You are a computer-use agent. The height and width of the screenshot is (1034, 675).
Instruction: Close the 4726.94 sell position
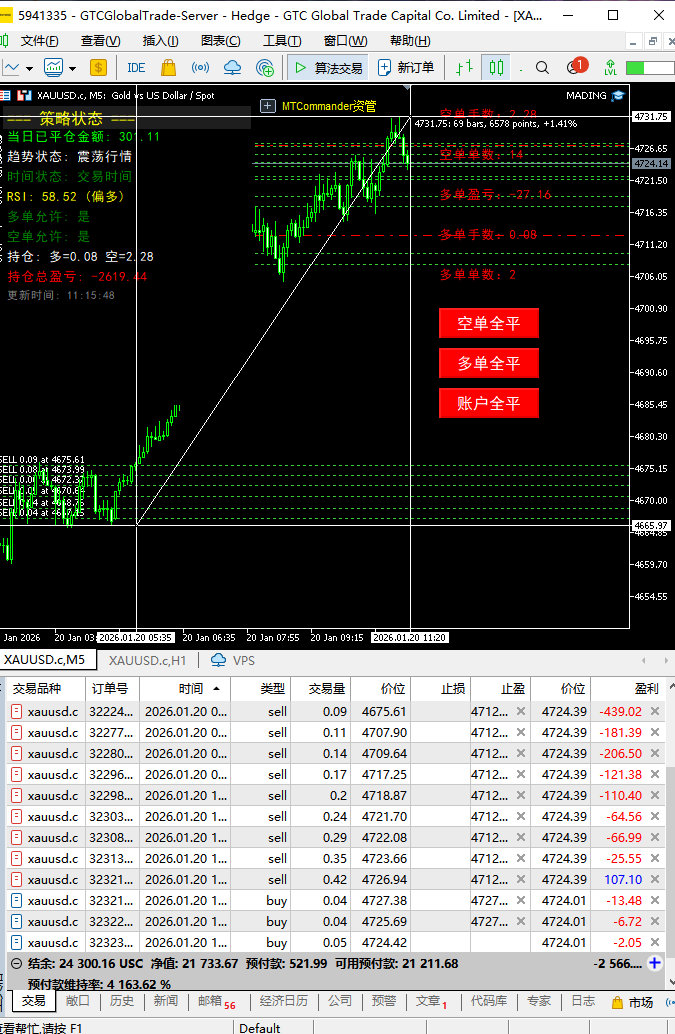click(655, 879)
